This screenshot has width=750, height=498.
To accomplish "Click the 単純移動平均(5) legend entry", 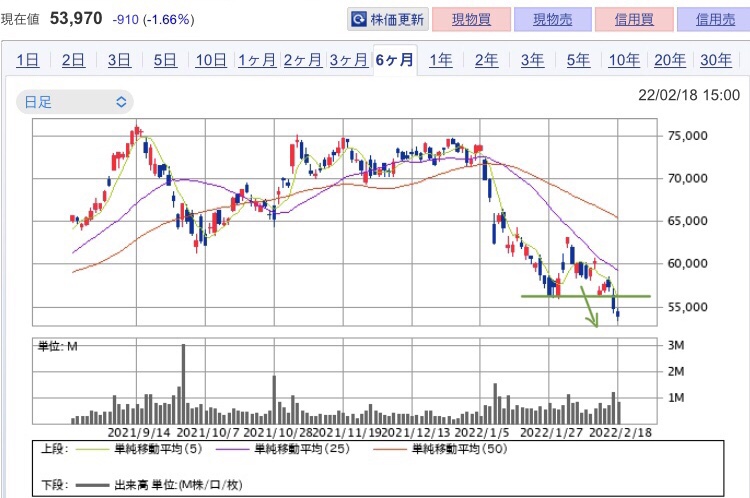I will click(140, 449).
